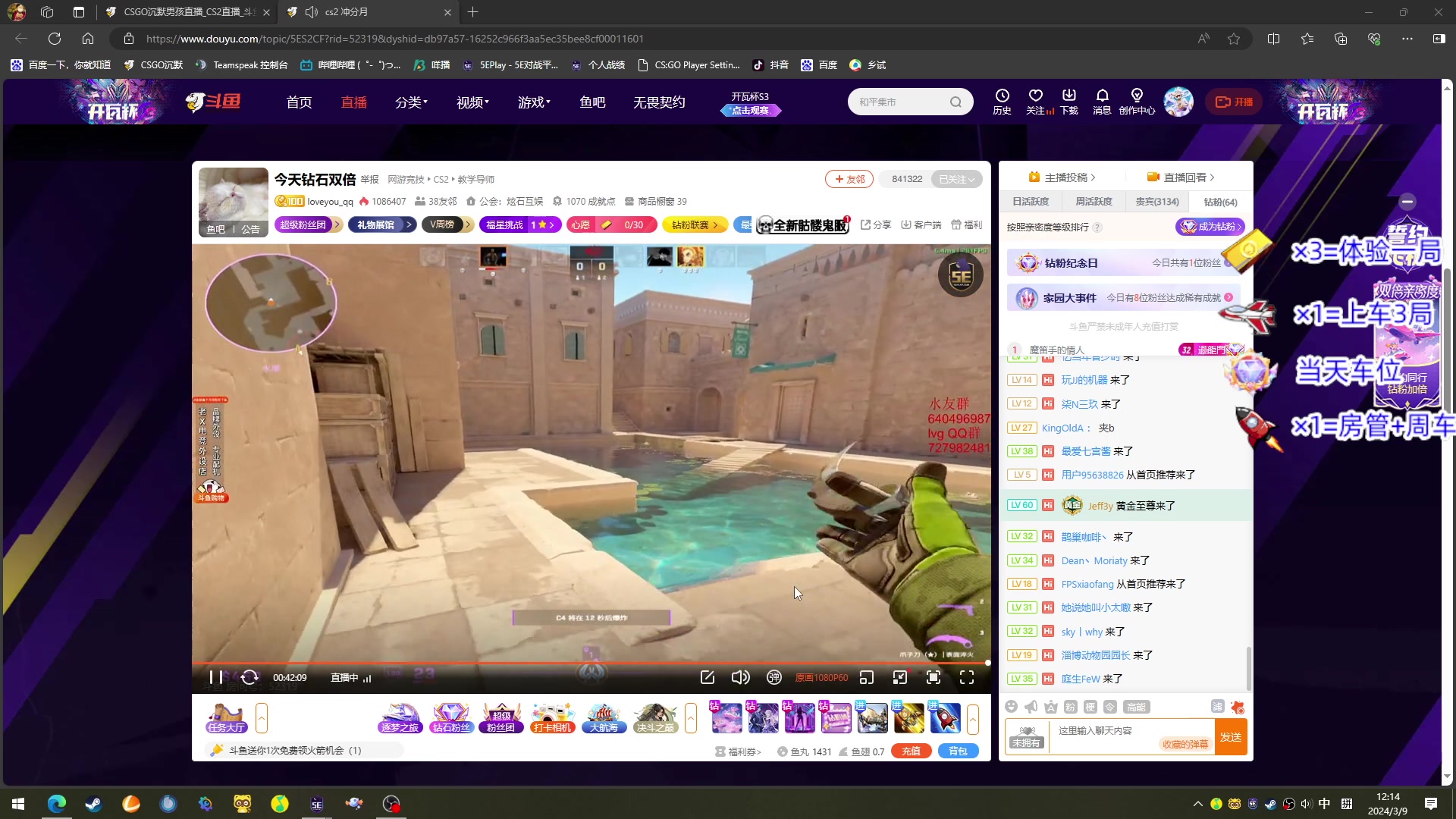1456x819 pixels.
Task: Open 钻石粉丝 diamond fan icon
Action: click(x=451, y=718)
